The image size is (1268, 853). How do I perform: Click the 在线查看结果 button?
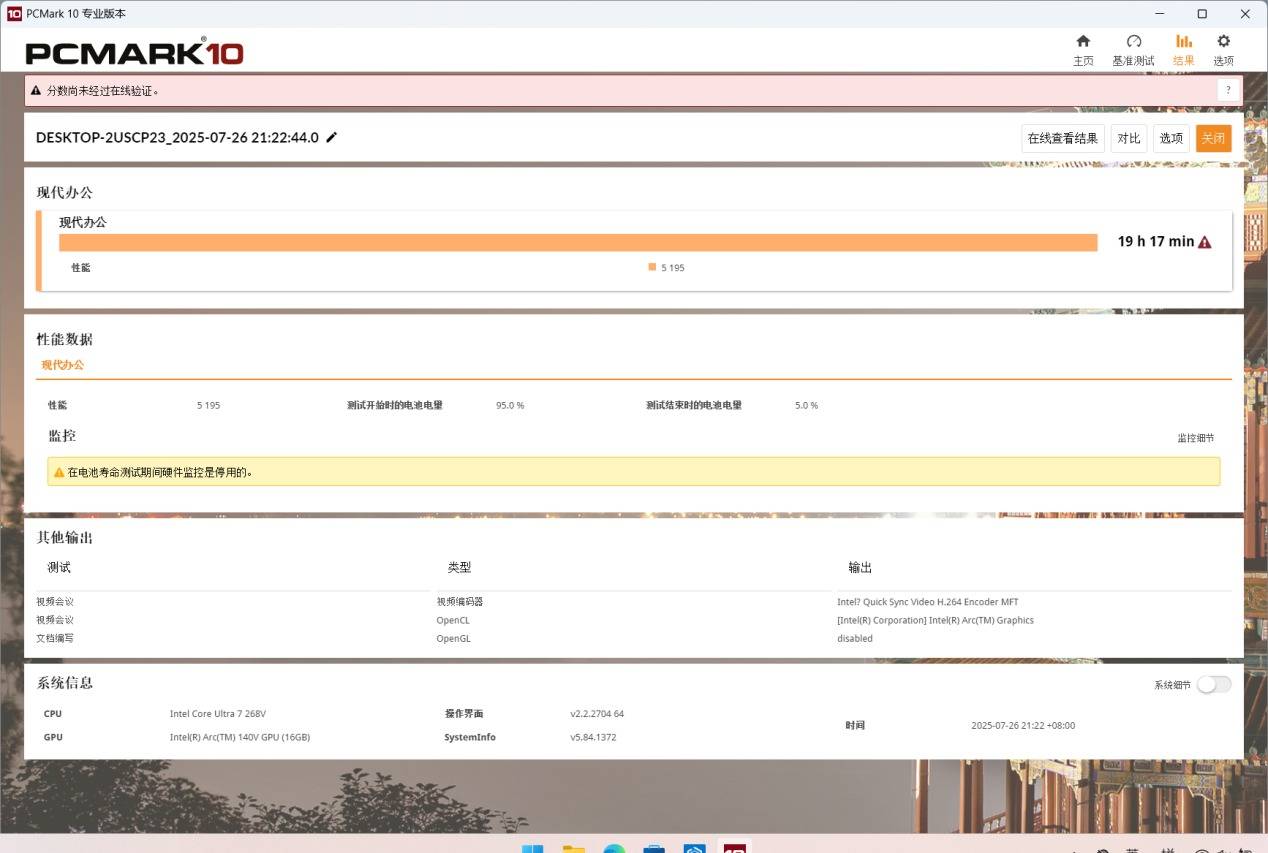(x=1062, y=139)
